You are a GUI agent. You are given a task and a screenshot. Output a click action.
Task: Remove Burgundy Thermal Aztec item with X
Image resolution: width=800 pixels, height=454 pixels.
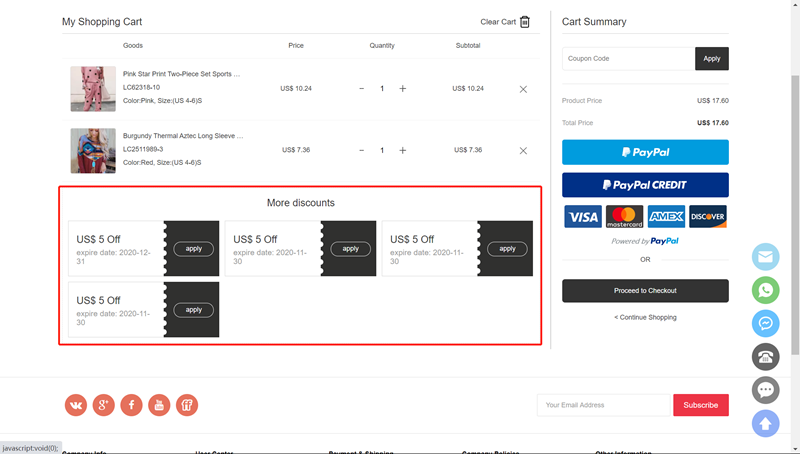[523, 150]
